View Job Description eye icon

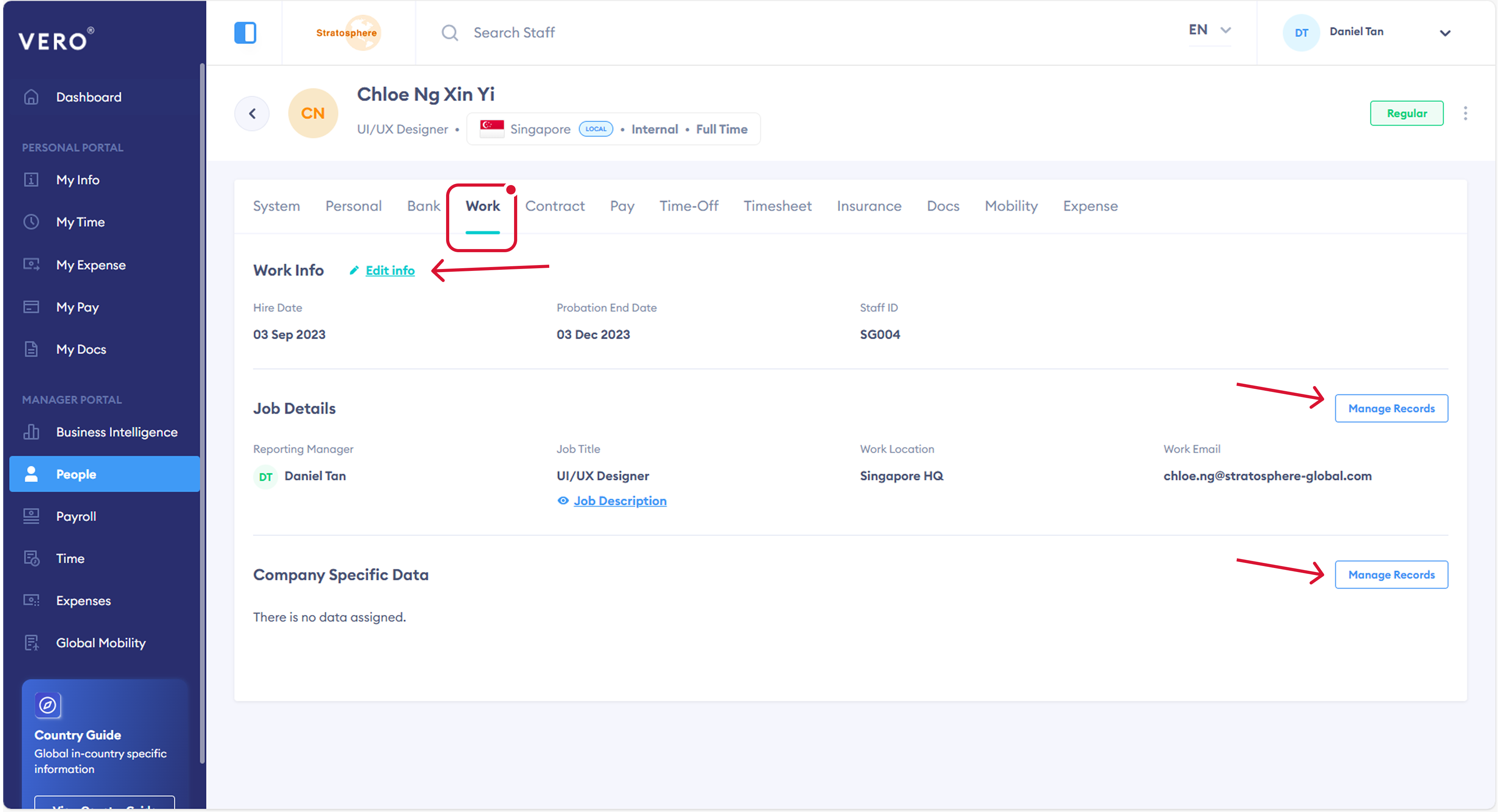coord(562,500)
